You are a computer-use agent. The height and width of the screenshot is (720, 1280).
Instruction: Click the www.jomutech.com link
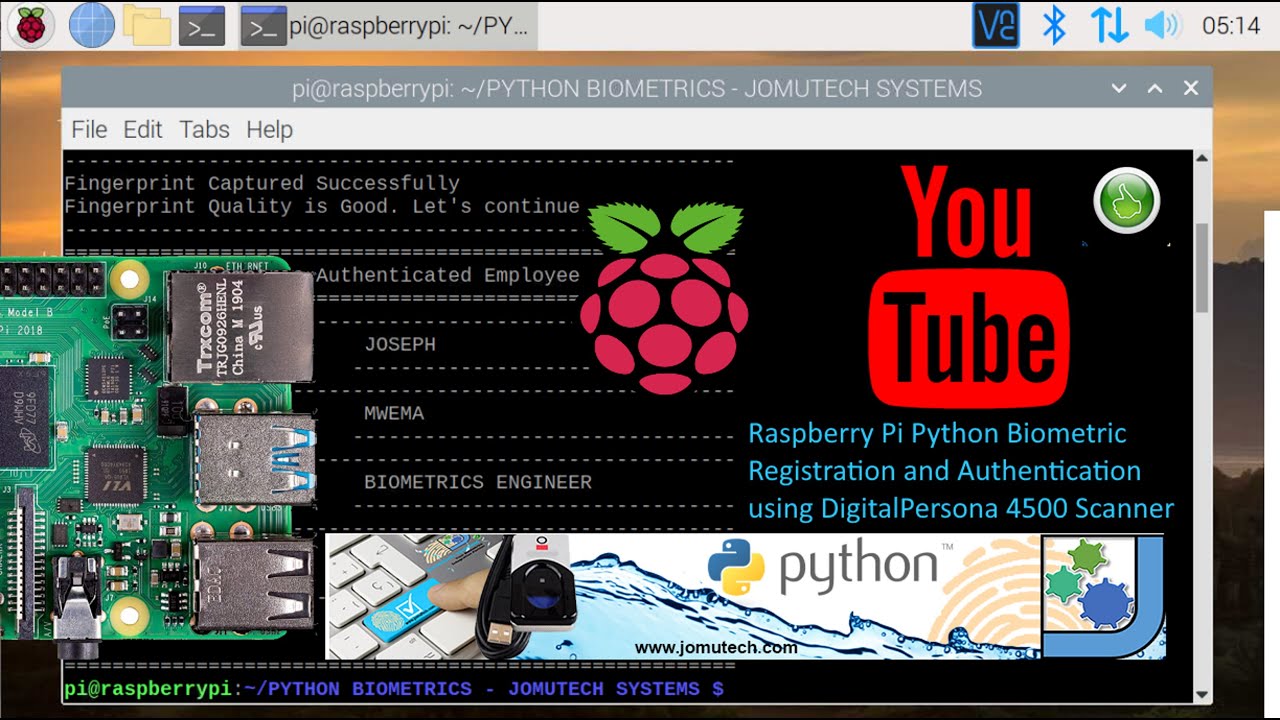point(716,647)
